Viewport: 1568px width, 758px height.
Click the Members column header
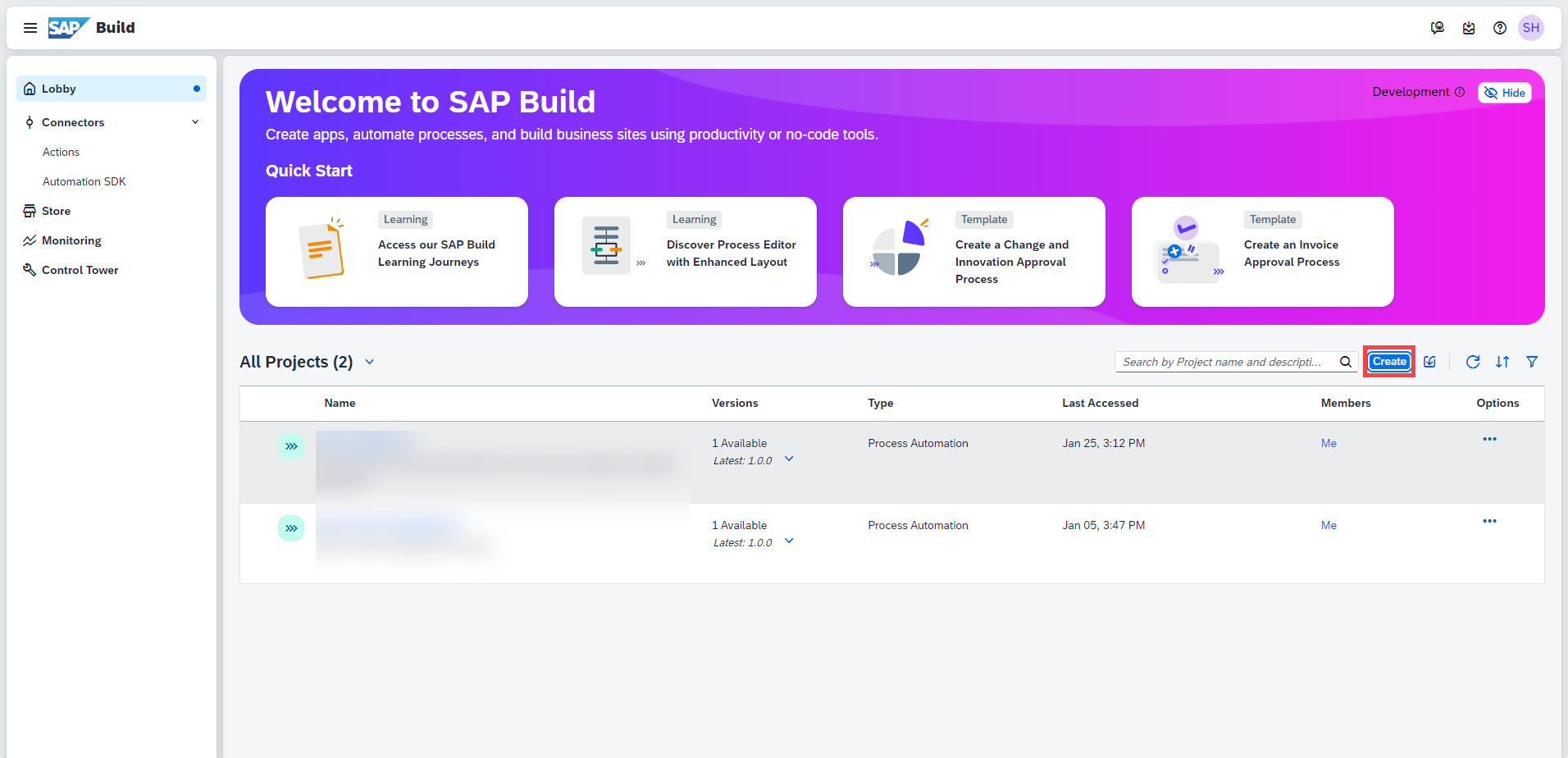pos(1346,403)
